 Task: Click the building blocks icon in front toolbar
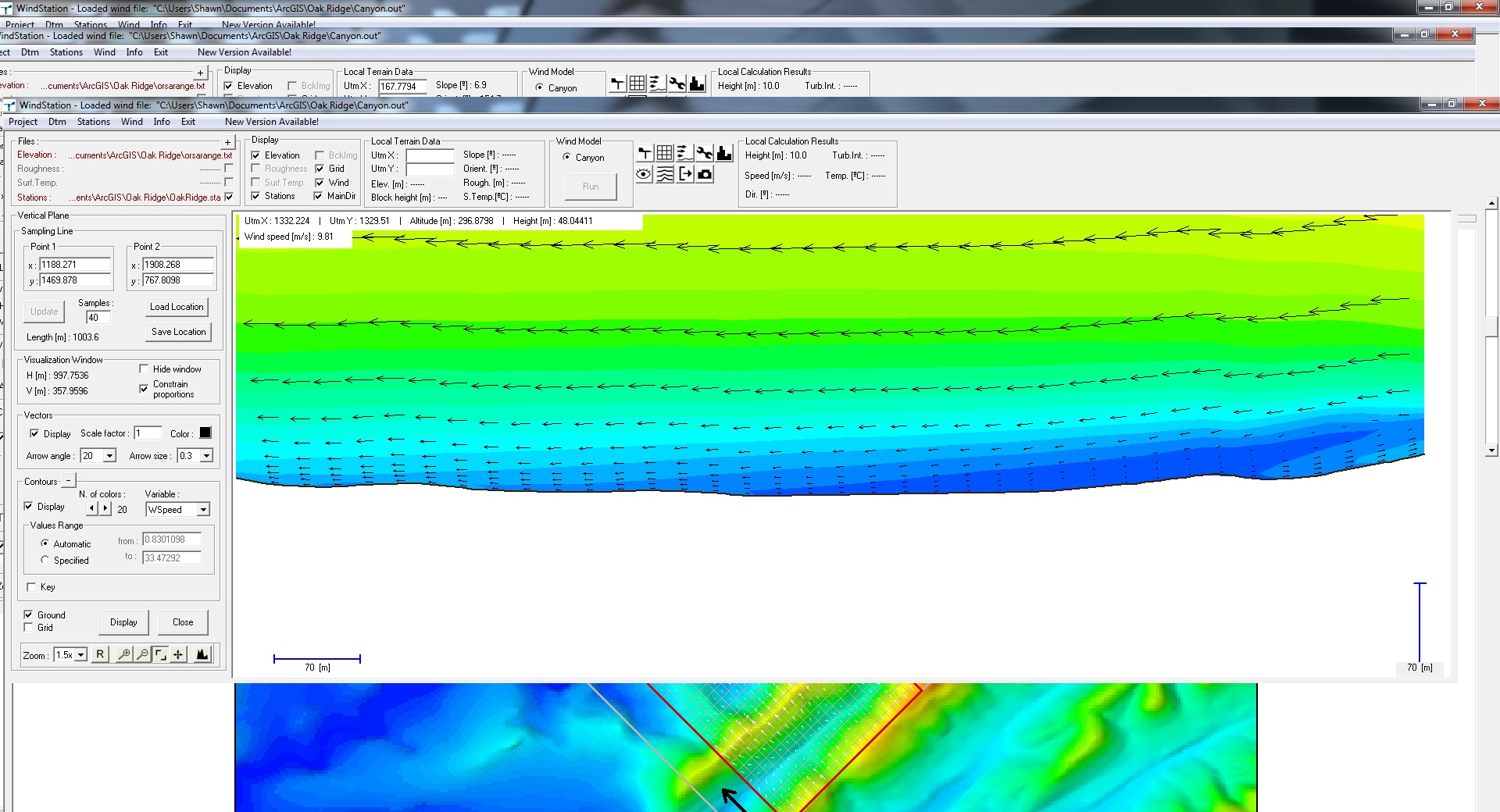click(x=724, y=153)
